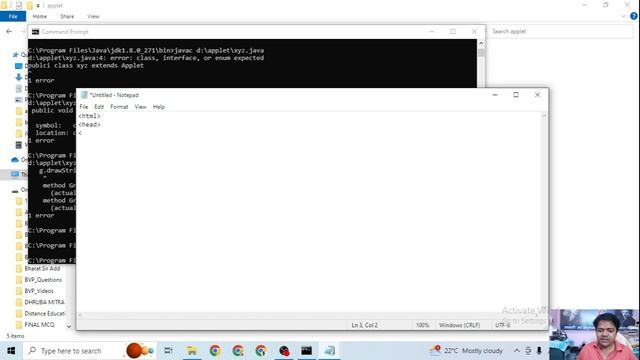Screen dimensions: 640x360
Task: Minimize the Notepad window
Action: 495,95
